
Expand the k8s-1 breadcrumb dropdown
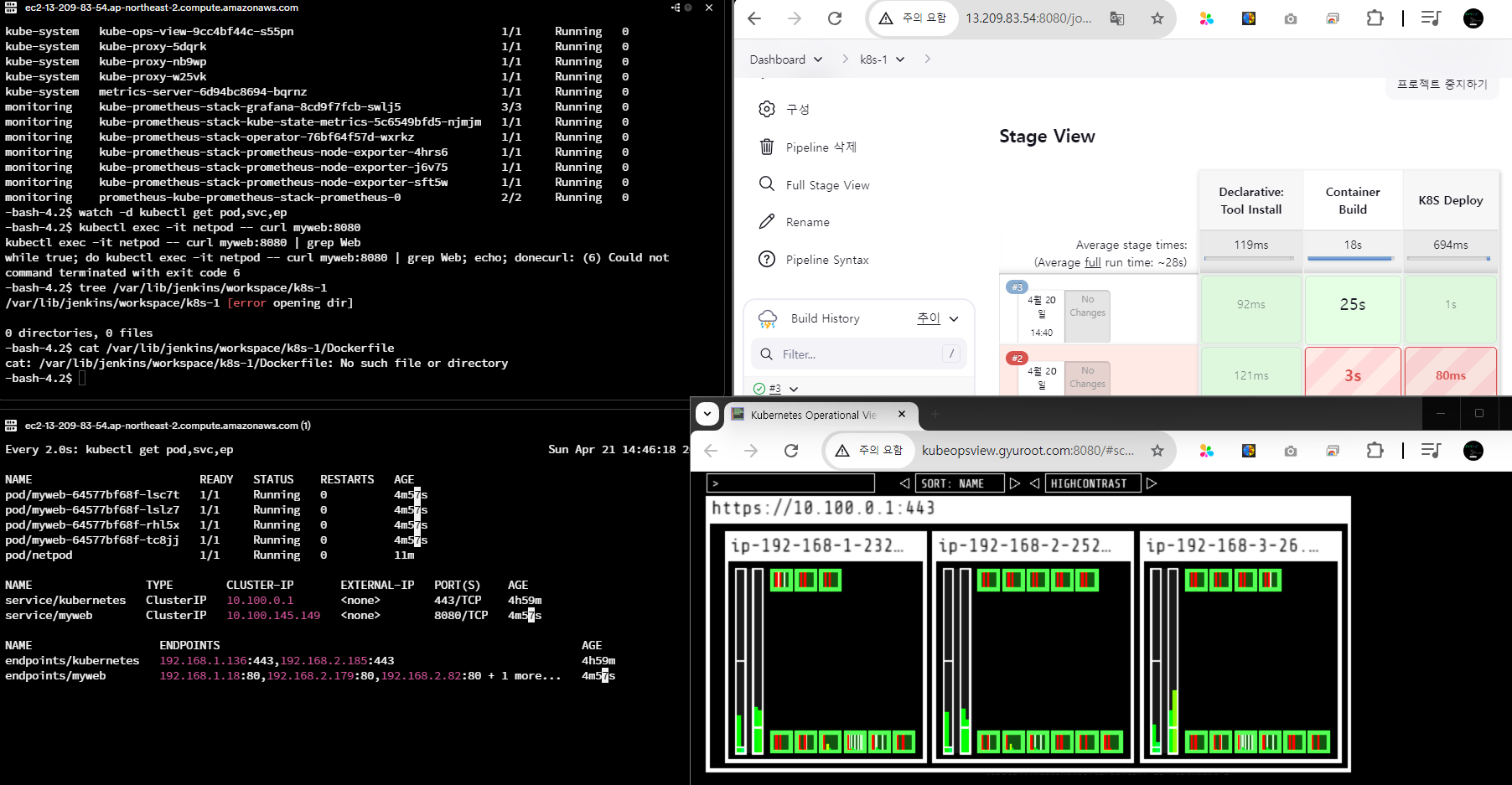900,59
